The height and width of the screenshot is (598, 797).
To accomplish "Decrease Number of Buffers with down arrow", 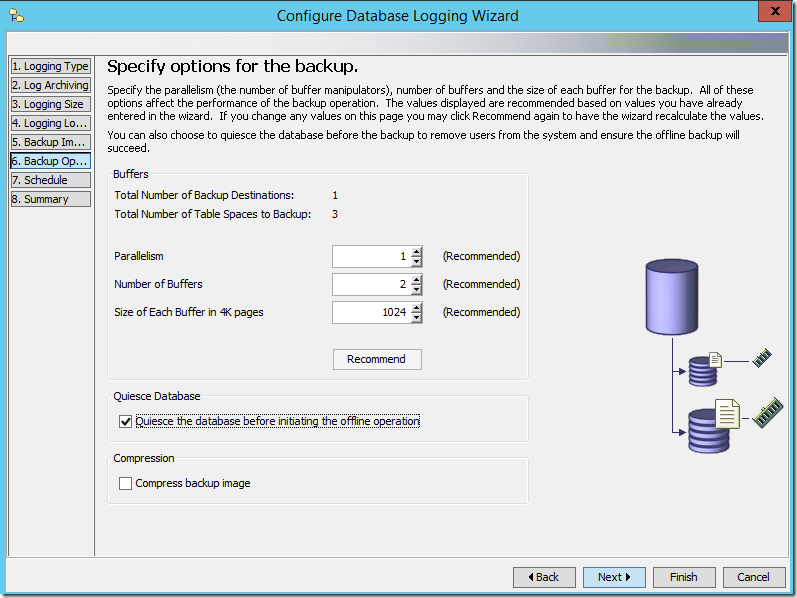I will [416, 290].
